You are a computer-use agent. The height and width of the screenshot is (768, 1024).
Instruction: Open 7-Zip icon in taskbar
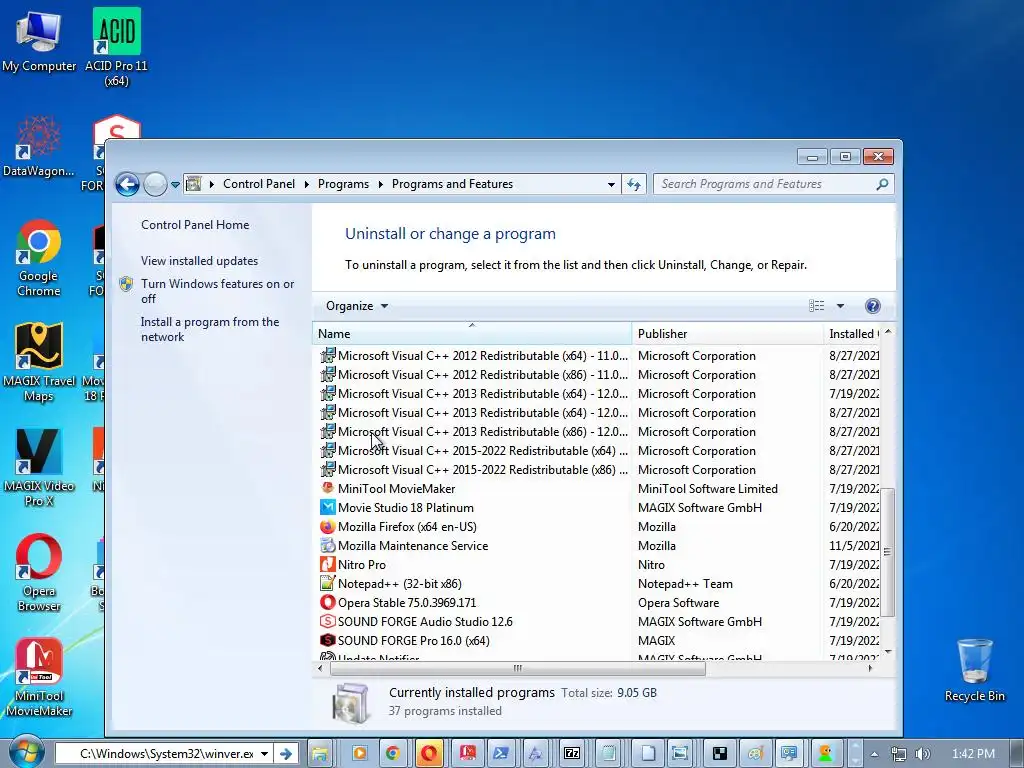(572, 754)
